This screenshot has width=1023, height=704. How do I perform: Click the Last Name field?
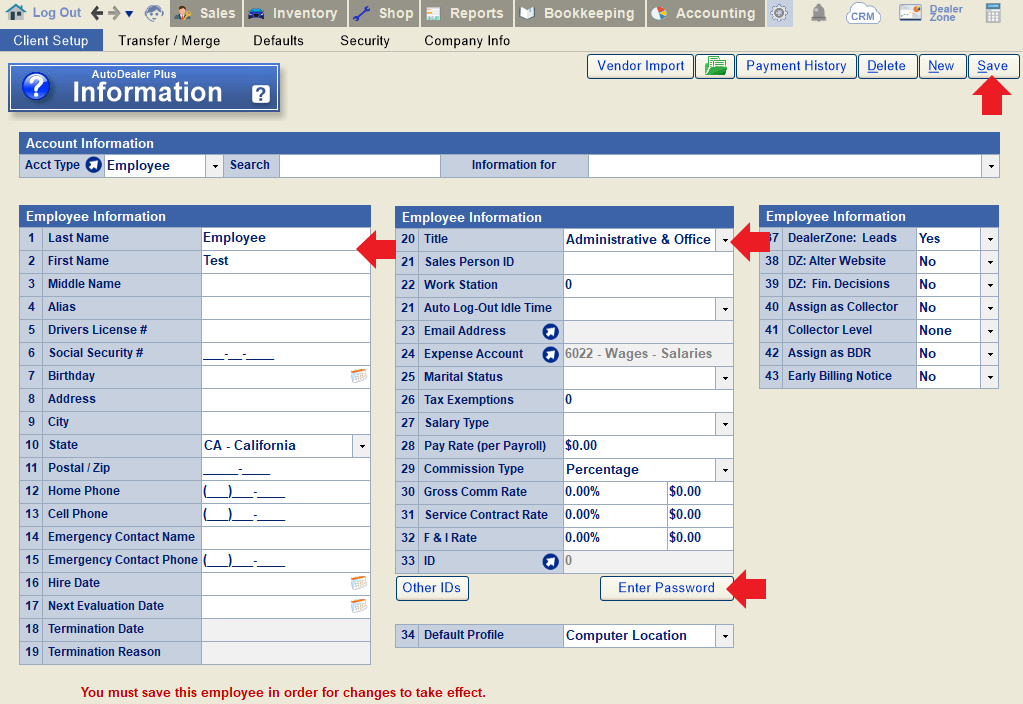tap(286, 238)
